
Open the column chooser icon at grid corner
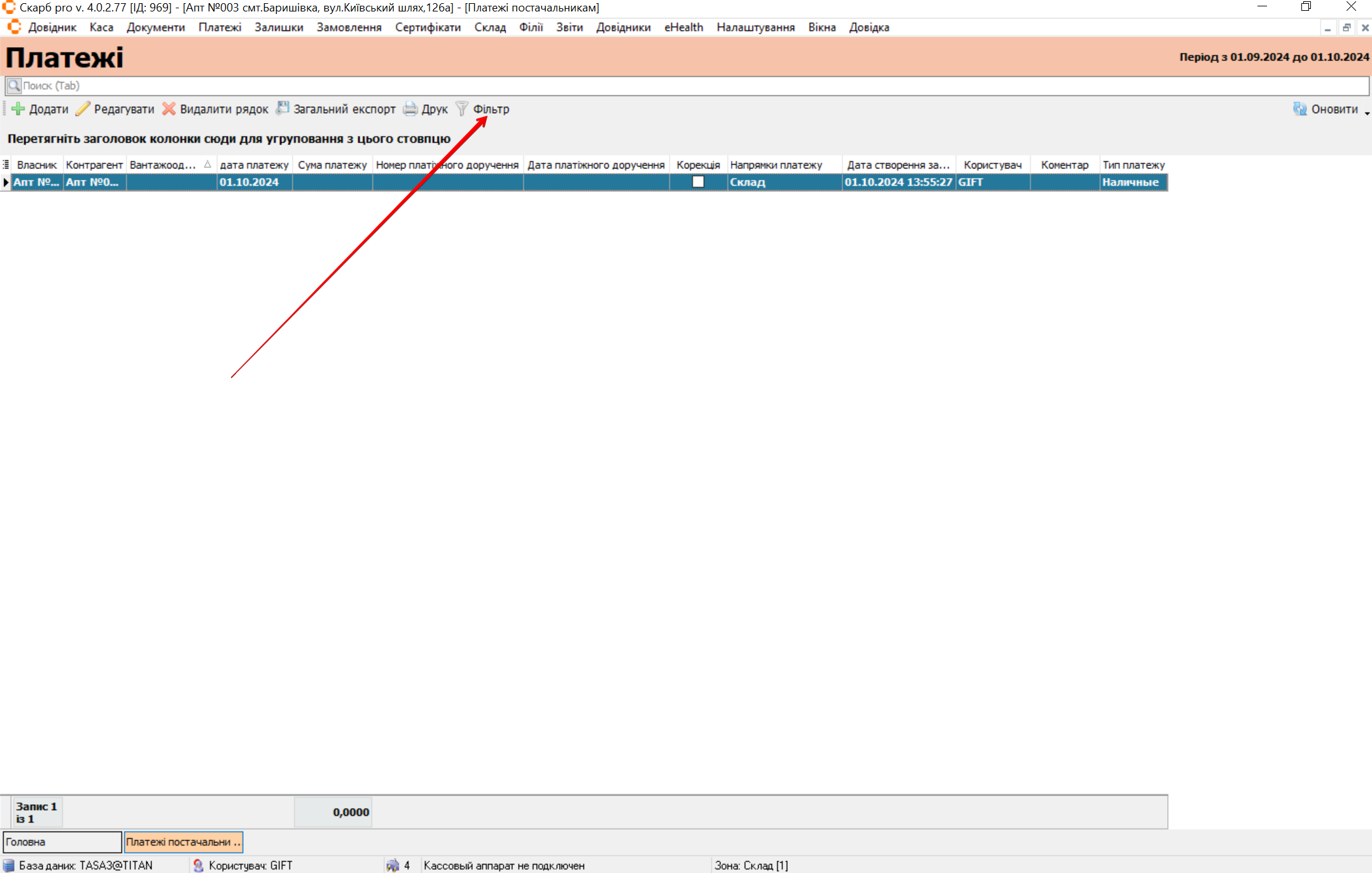click(x=6, y=165)
